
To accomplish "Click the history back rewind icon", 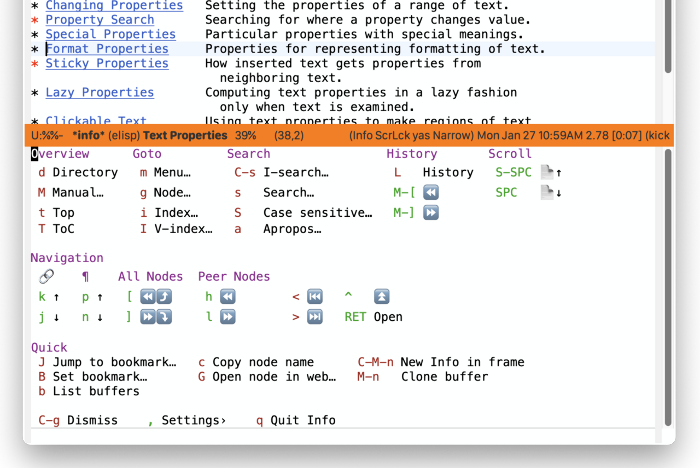I will pos(431,192).
